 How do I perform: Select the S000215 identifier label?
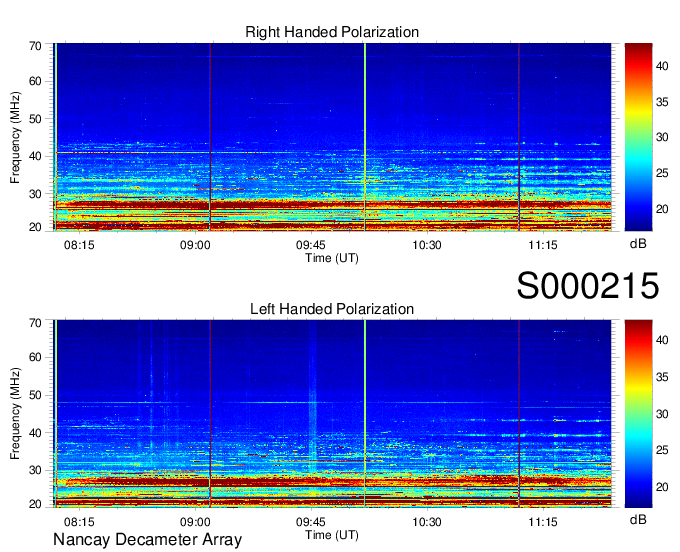(588, 286)
